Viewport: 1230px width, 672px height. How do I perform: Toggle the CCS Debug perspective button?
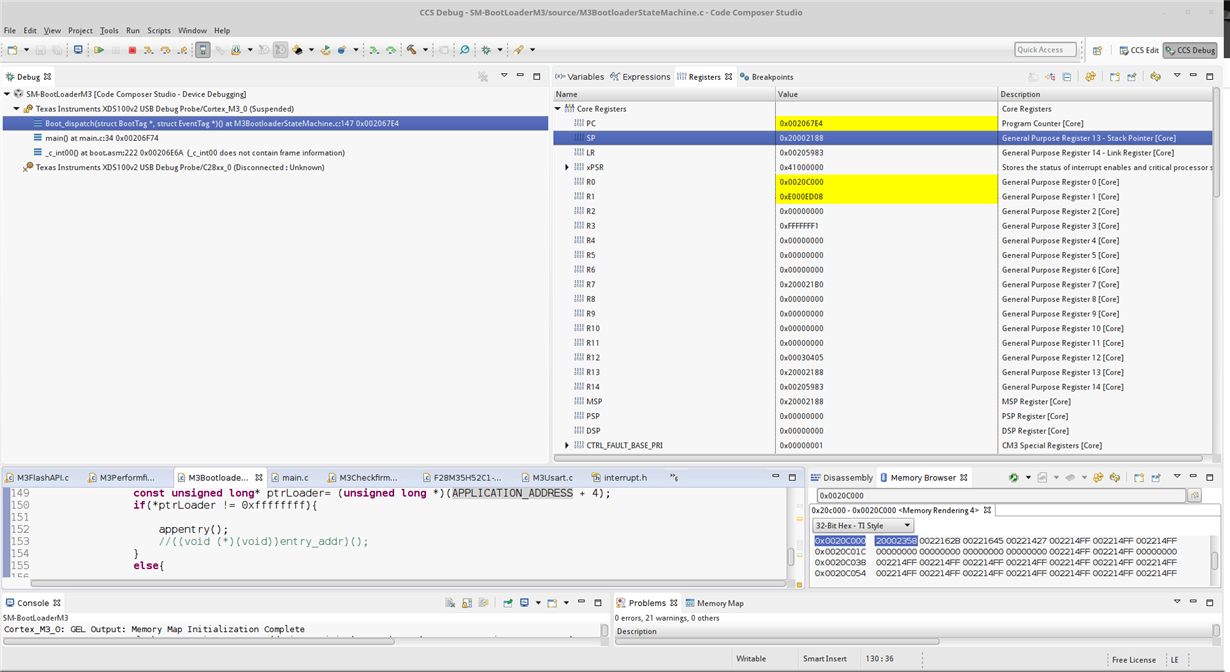point(1189,50)
